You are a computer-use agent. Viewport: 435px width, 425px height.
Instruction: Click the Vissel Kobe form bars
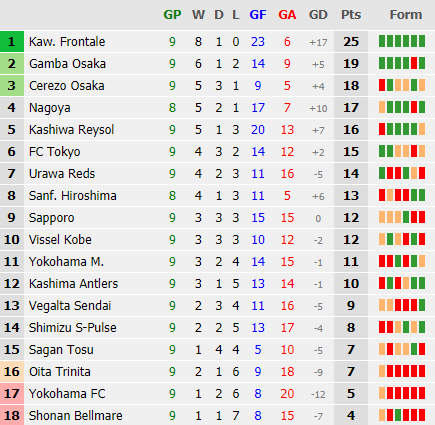(x=402, y=239)
